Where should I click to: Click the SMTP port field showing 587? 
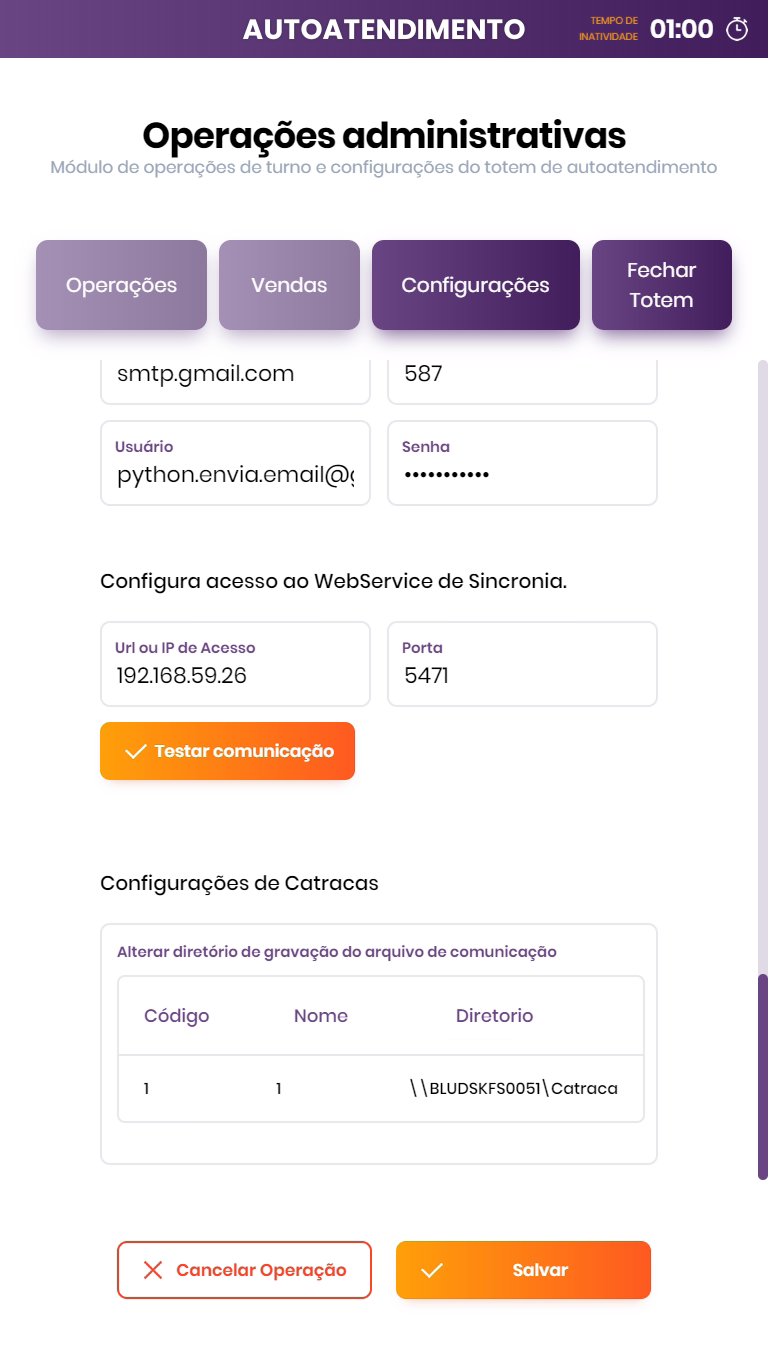[x=522, y=375]
